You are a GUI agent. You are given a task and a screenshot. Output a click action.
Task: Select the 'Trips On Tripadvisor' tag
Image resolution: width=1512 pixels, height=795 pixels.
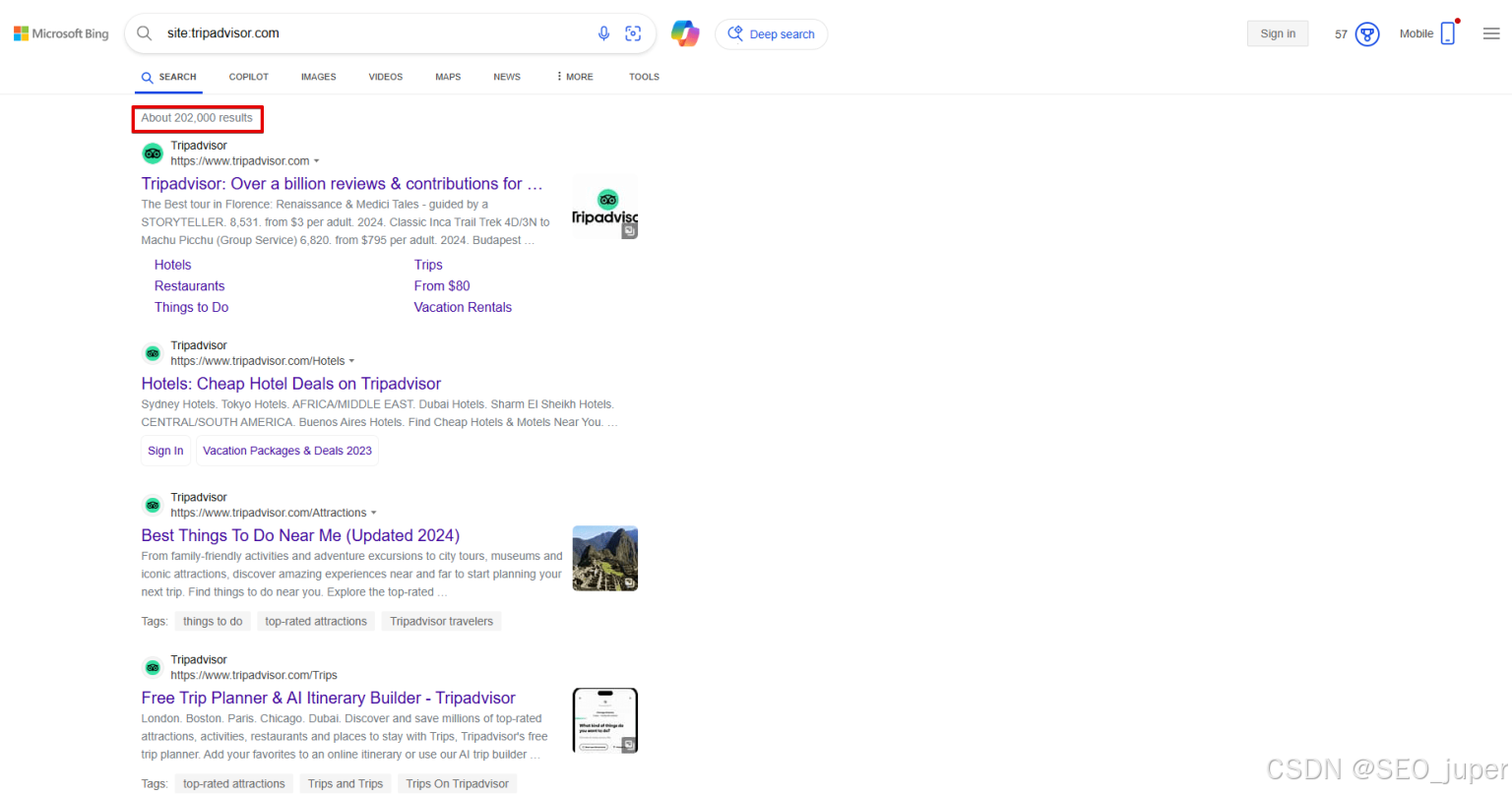coord(458,783)
